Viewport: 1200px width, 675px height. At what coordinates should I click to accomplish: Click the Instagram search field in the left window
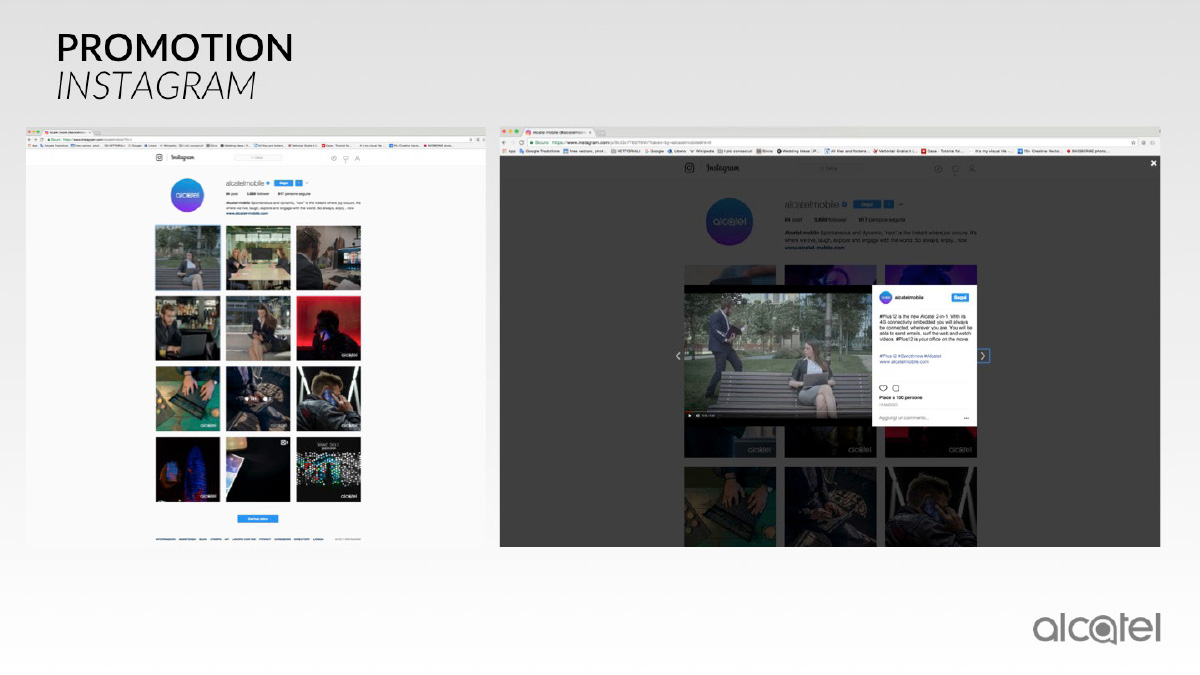coord(258,158)
